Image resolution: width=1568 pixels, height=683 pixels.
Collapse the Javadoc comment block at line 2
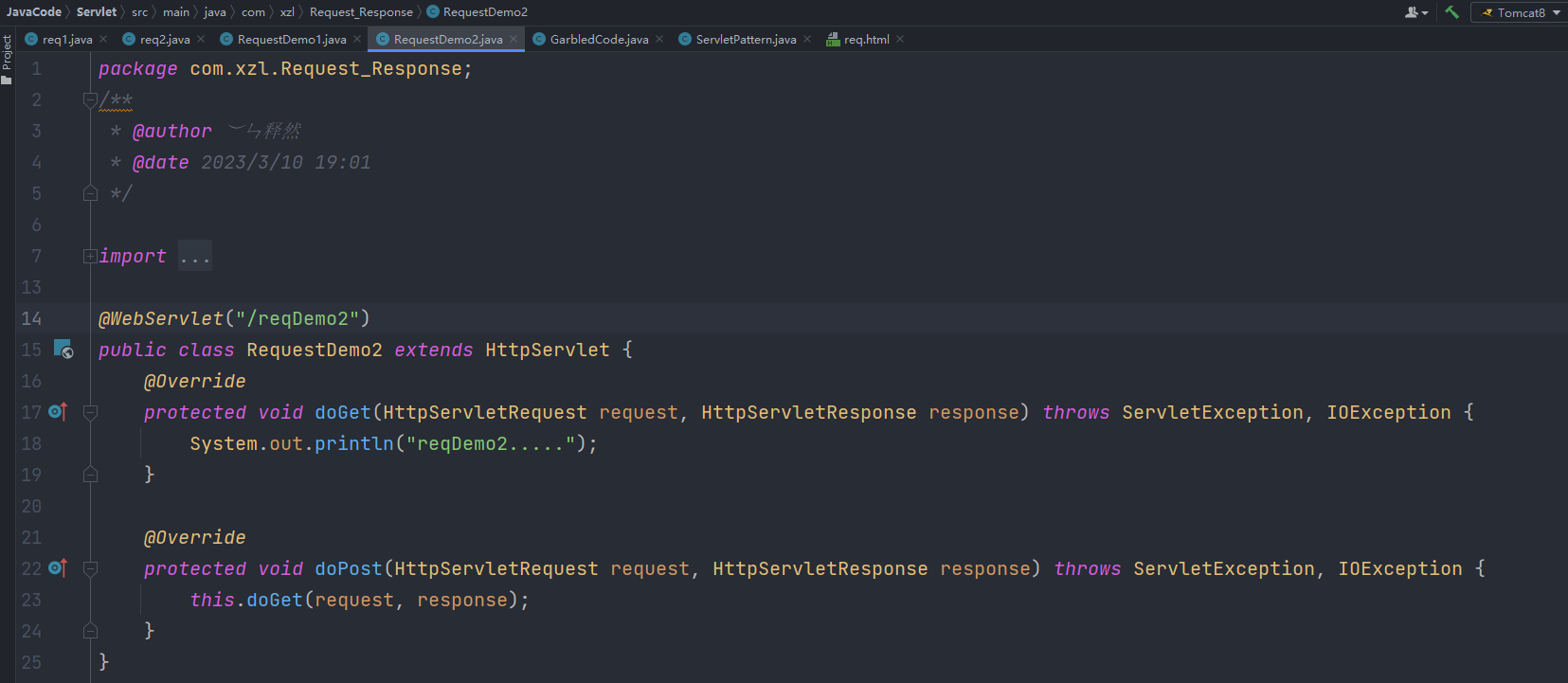pos(90,99)
